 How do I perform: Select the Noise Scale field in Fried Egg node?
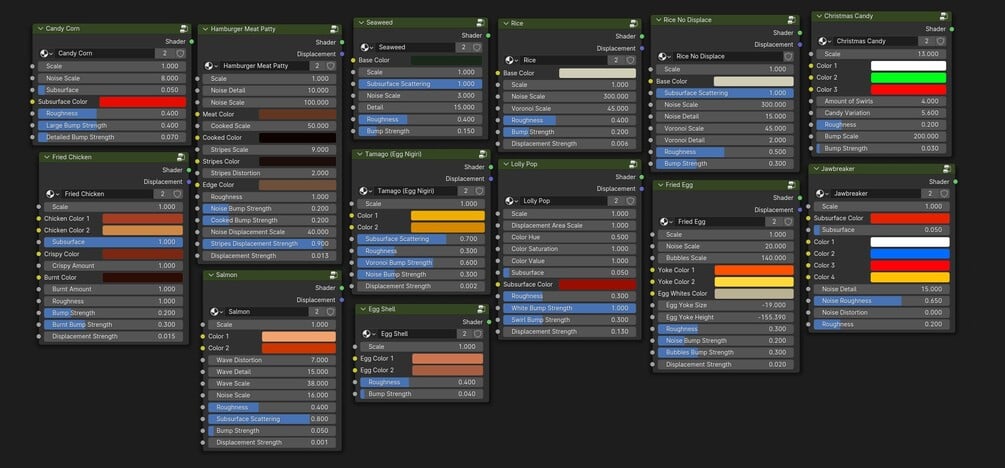coord(726,246)
